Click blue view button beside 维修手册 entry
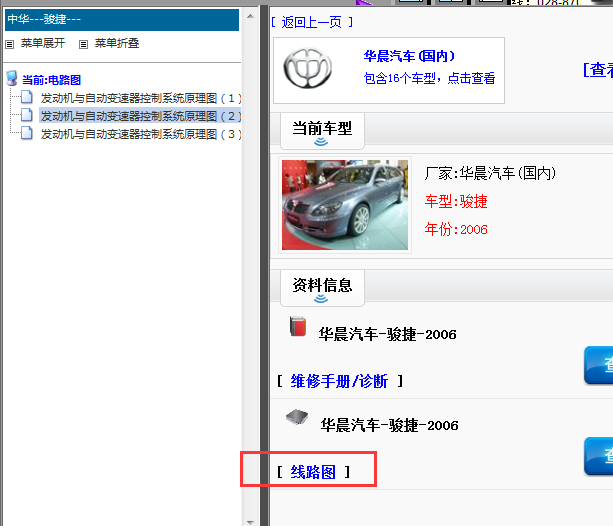 [599, 364]
